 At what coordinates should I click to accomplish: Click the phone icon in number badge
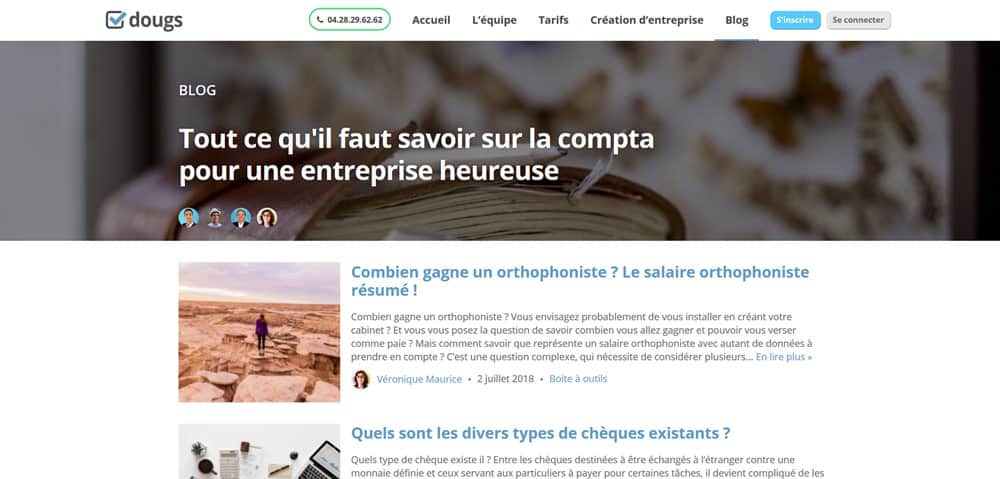coord(320,20)
